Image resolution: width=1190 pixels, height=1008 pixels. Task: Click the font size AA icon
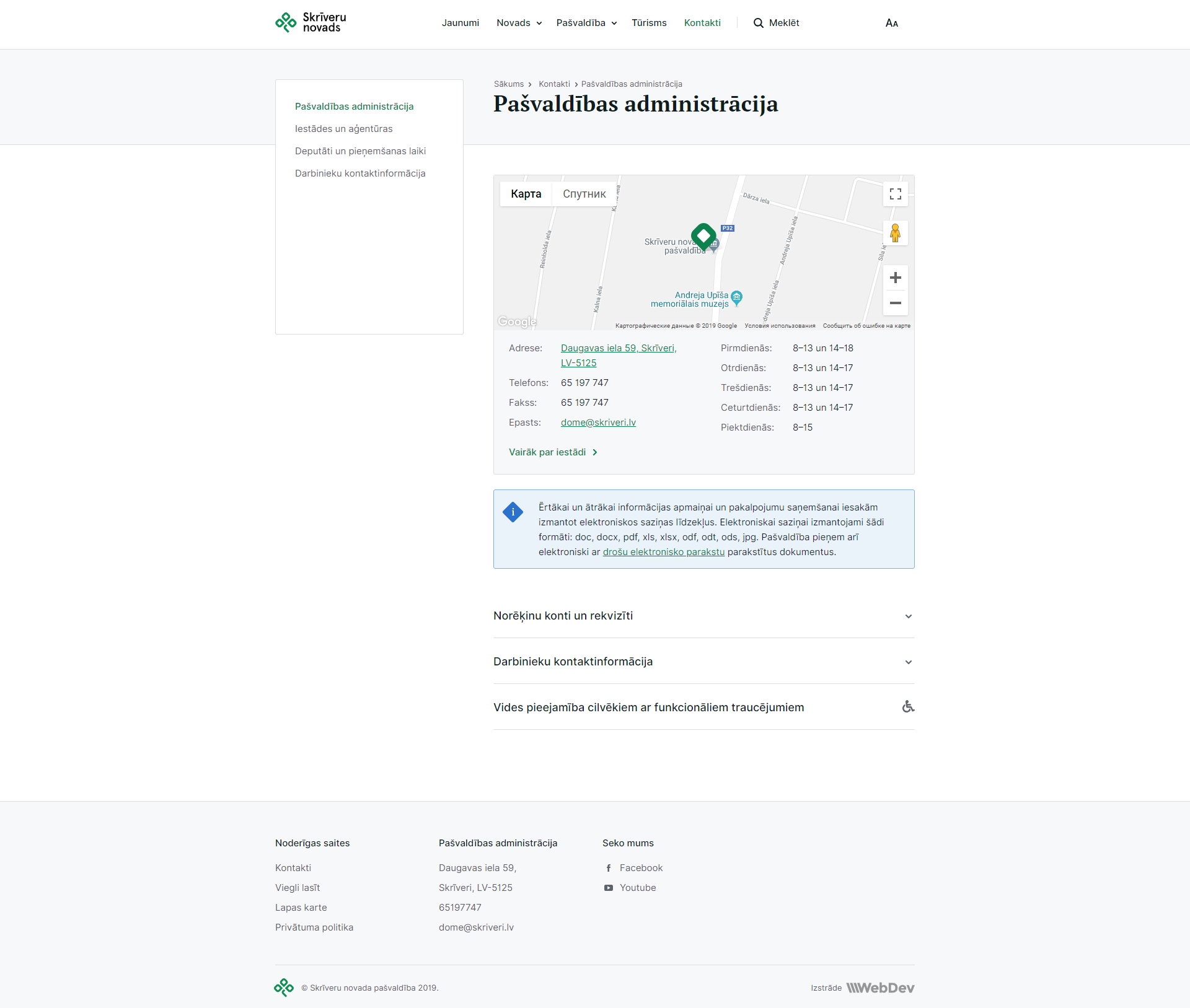(x=891, y=23)
